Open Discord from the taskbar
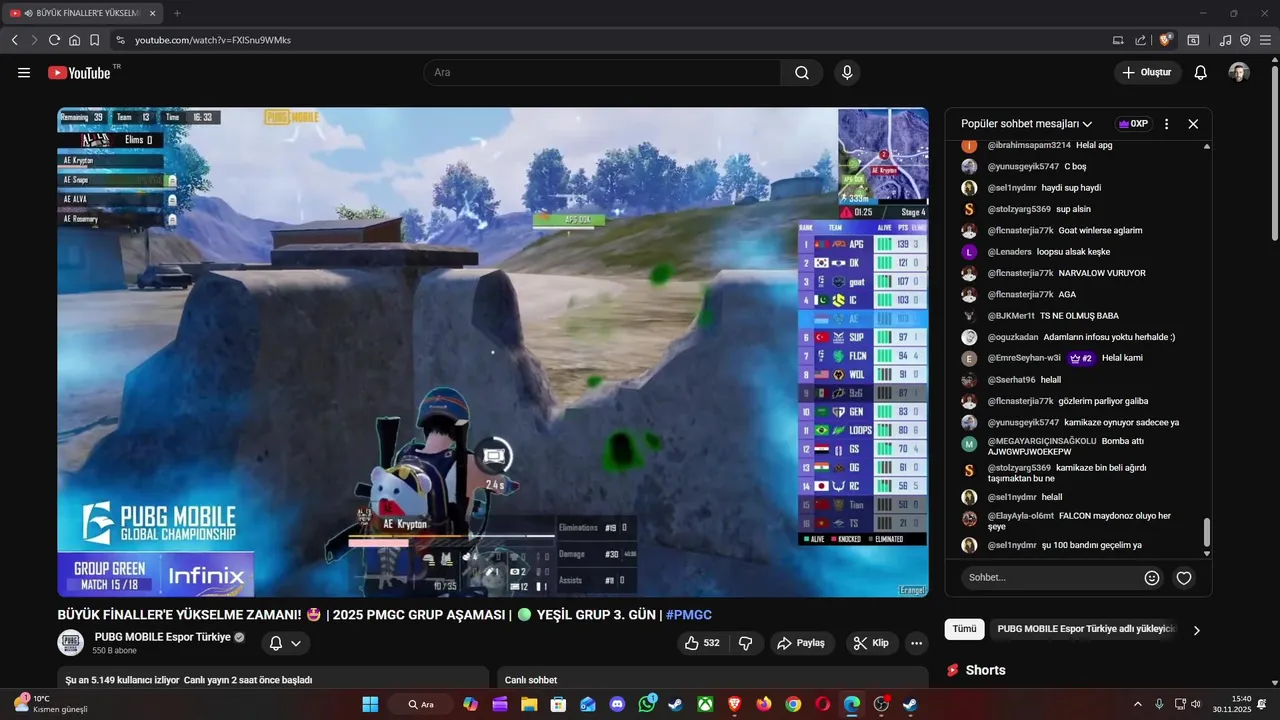 [617, 704]
